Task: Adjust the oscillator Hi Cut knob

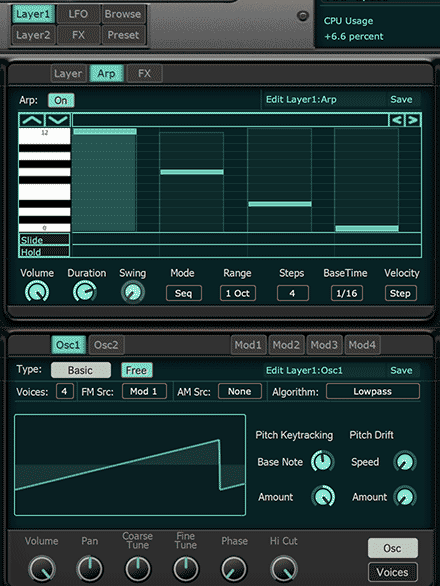Action: click(x=283, y=568)
